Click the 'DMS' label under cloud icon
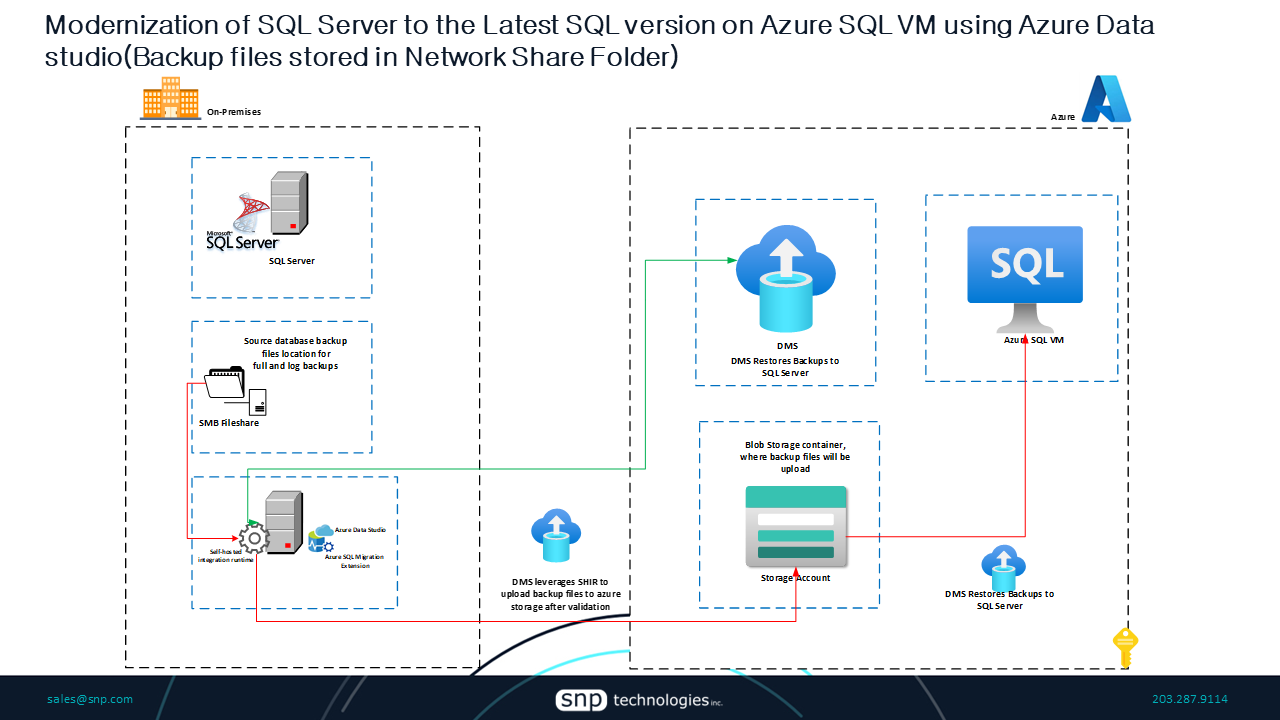 point(786,346)
